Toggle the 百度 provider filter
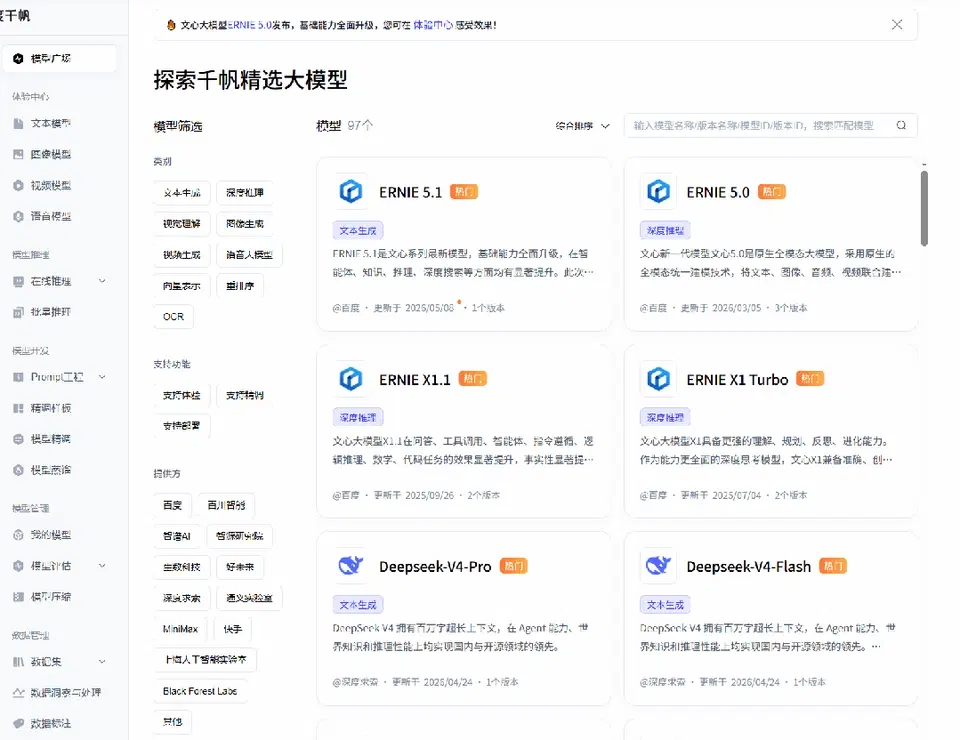 (173, 505)
